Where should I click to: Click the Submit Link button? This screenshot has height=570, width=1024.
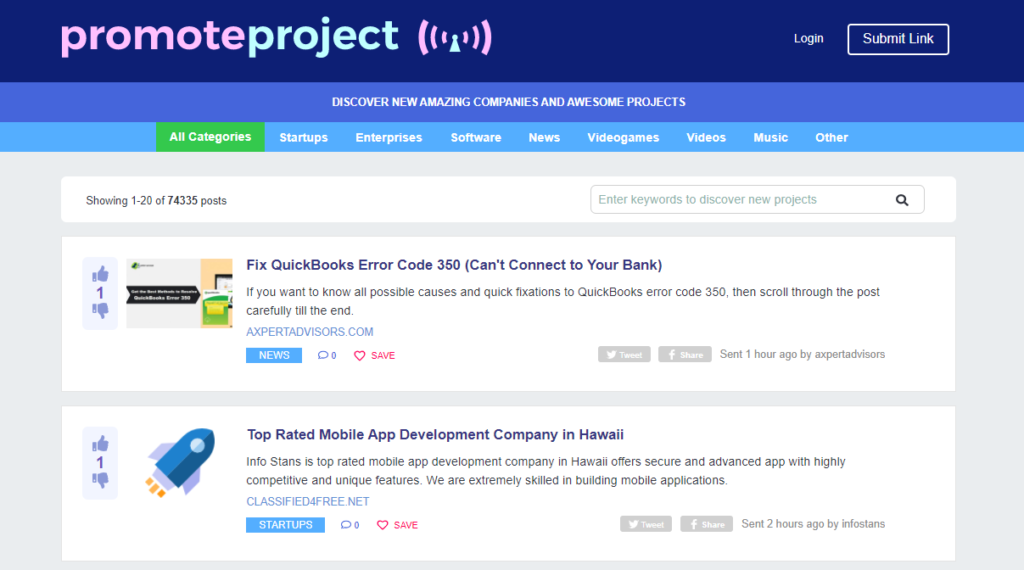pyautogui.click(x=898, y=39)
